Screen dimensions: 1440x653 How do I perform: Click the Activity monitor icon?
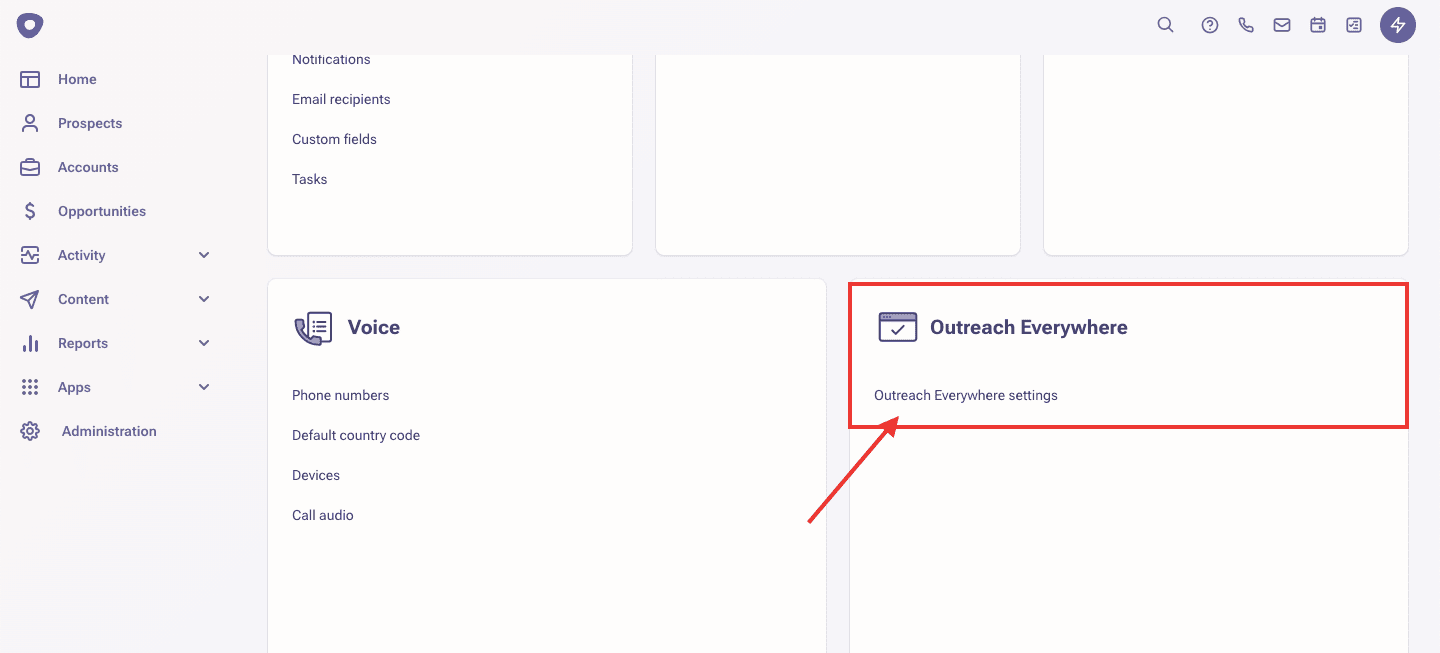pyautogui.click(x=30, y=255)
